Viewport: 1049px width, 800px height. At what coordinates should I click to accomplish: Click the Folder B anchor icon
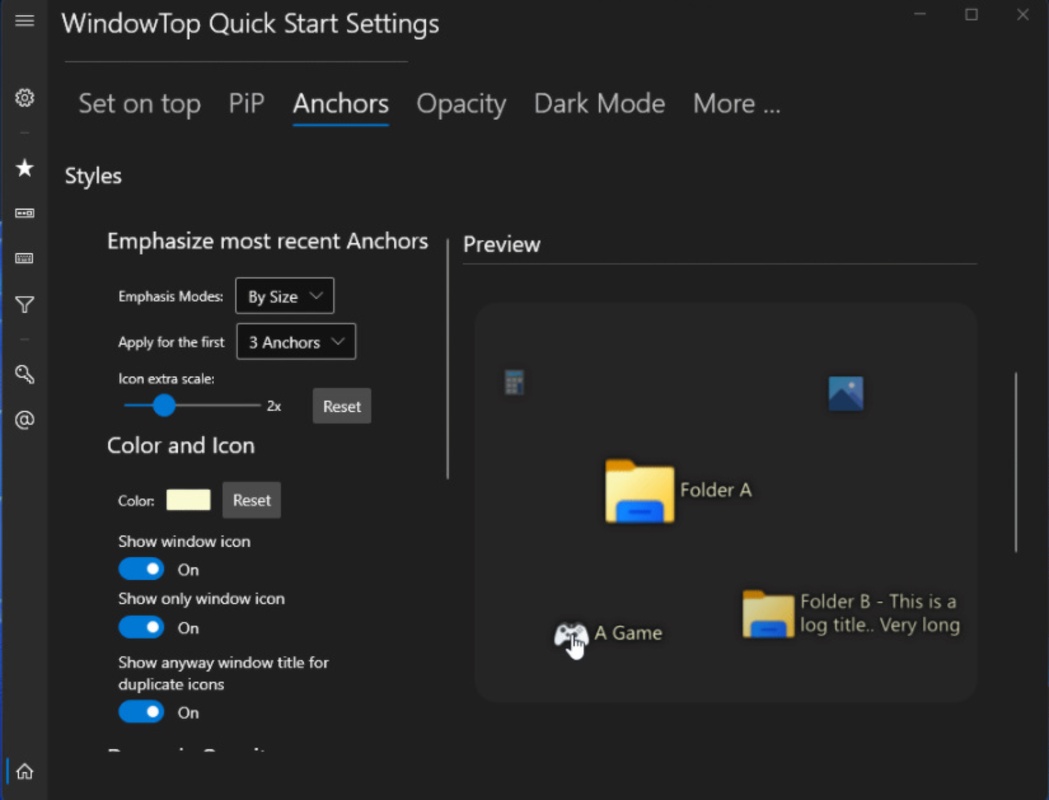click(768, 613)
